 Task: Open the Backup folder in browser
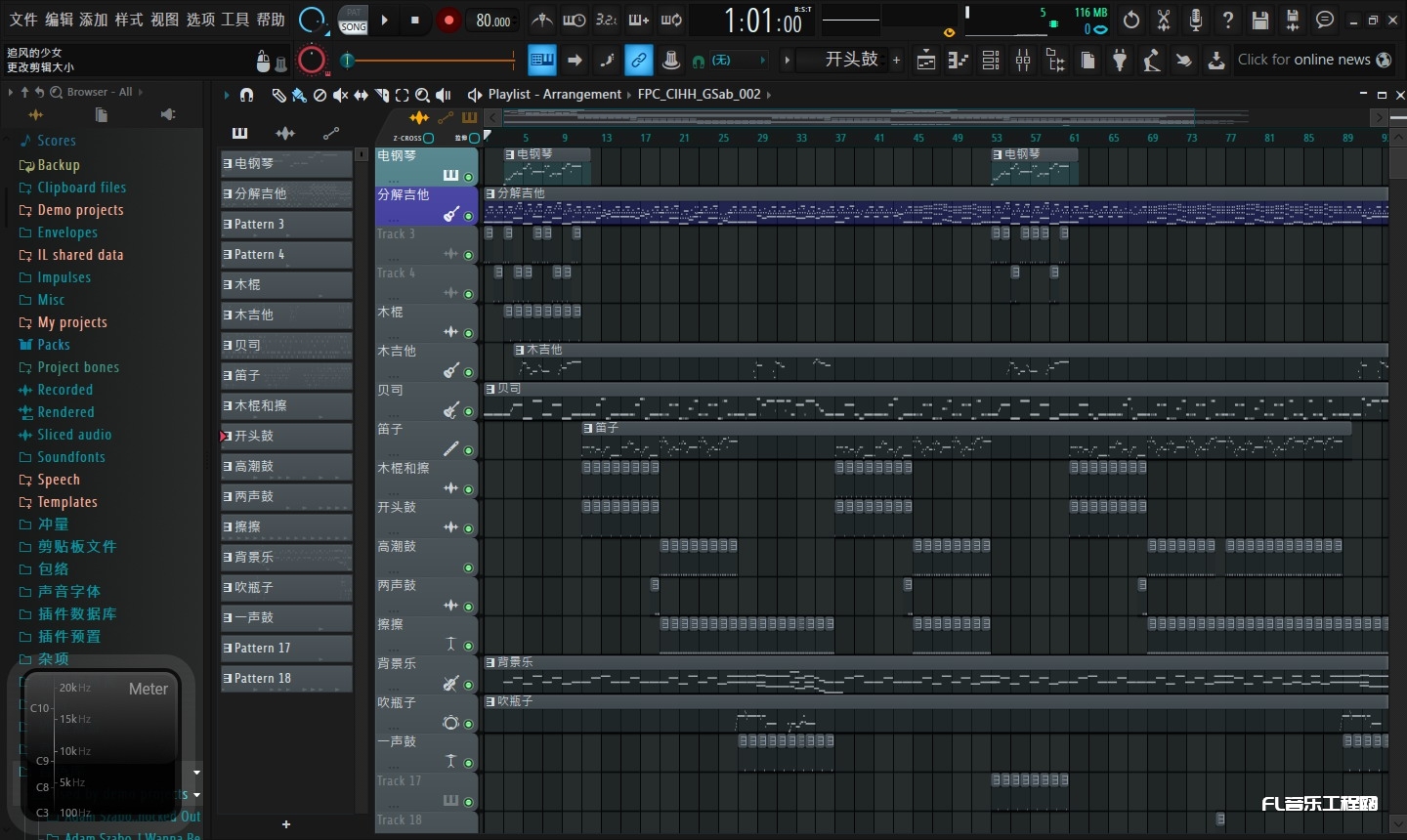pos(59,165)
